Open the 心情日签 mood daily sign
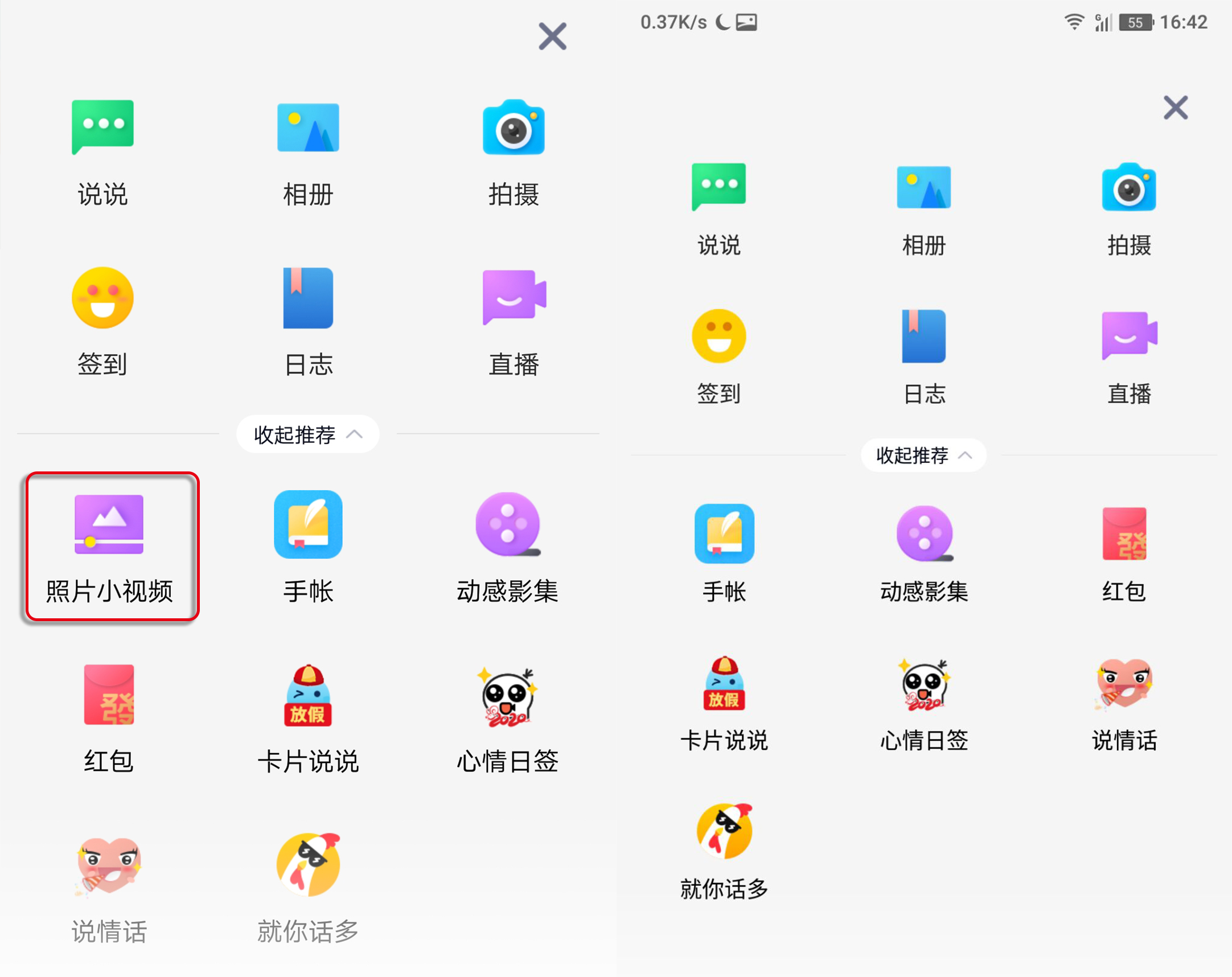This screenshot has width=1232, height=977. [x=507, y=714]
